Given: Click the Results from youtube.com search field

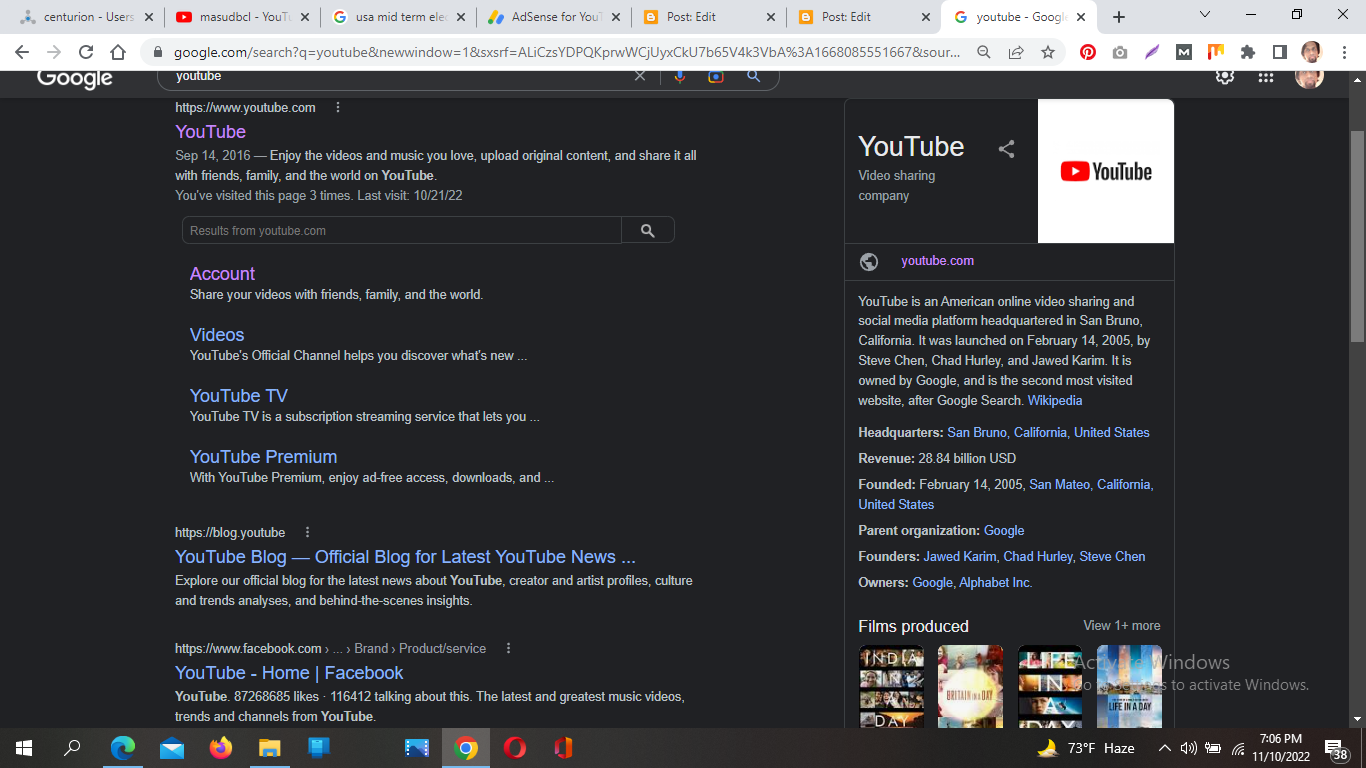Looking at the screenshot, I should (402, 230).
